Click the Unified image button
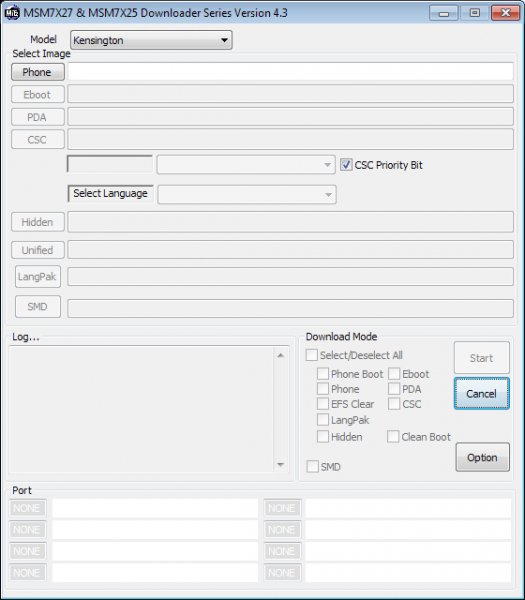This screenshot has height=600, width=525. coord(38,250)
